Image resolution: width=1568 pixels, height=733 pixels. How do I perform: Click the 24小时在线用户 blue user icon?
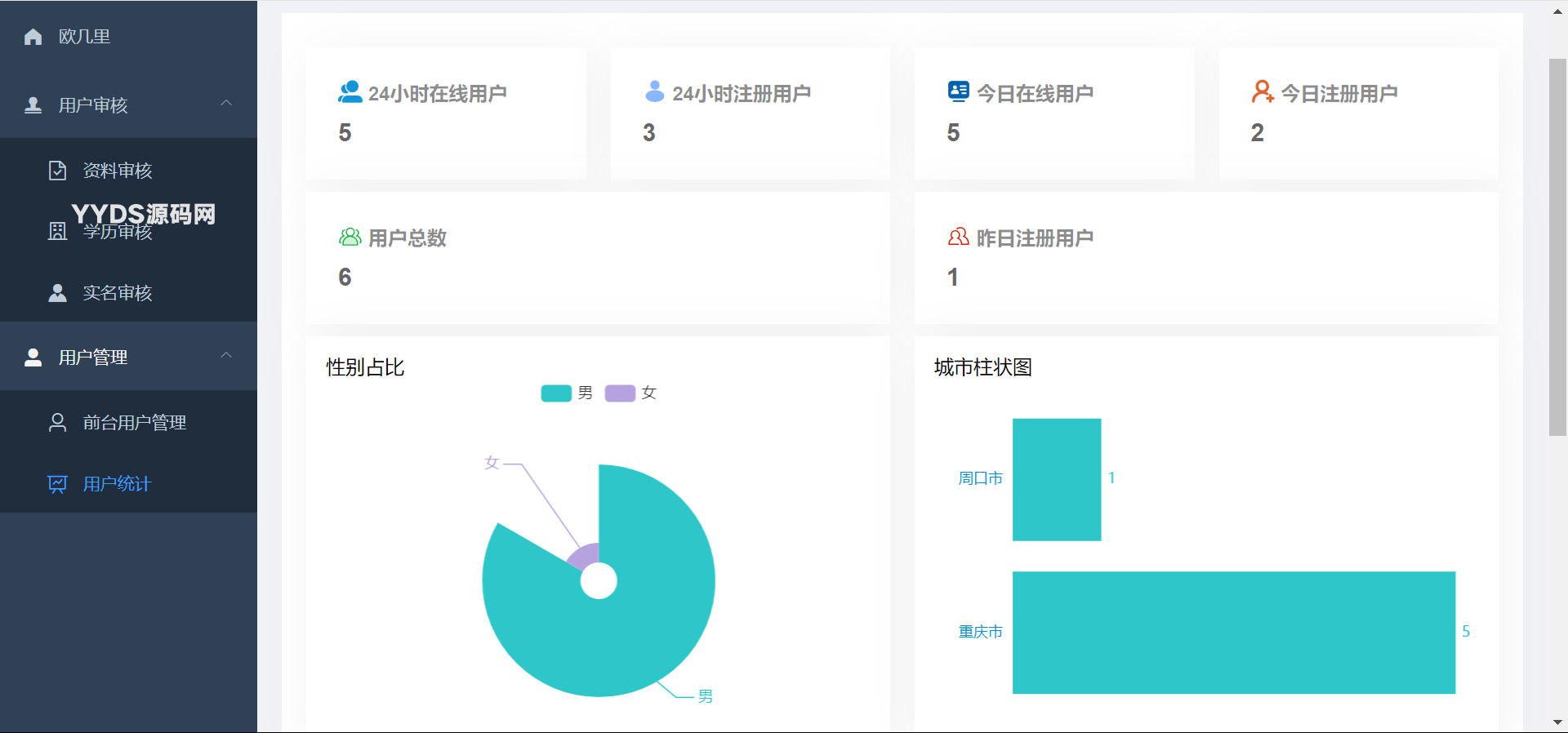[x=350, y=92]
